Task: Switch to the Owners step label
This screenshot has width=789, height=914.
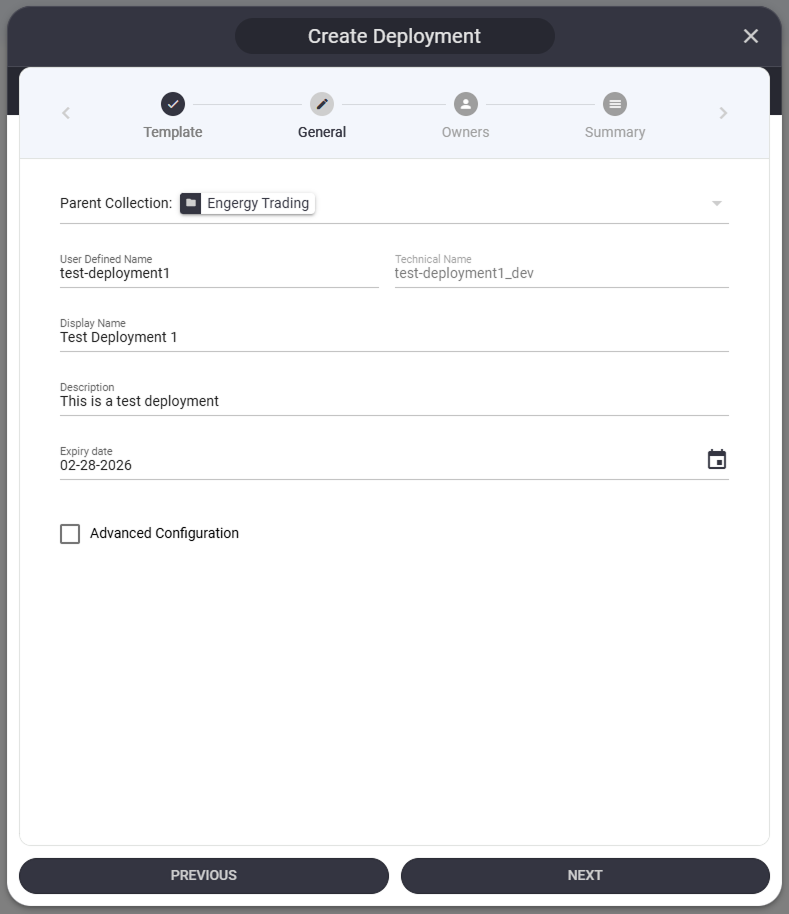Action: (466, 132)
